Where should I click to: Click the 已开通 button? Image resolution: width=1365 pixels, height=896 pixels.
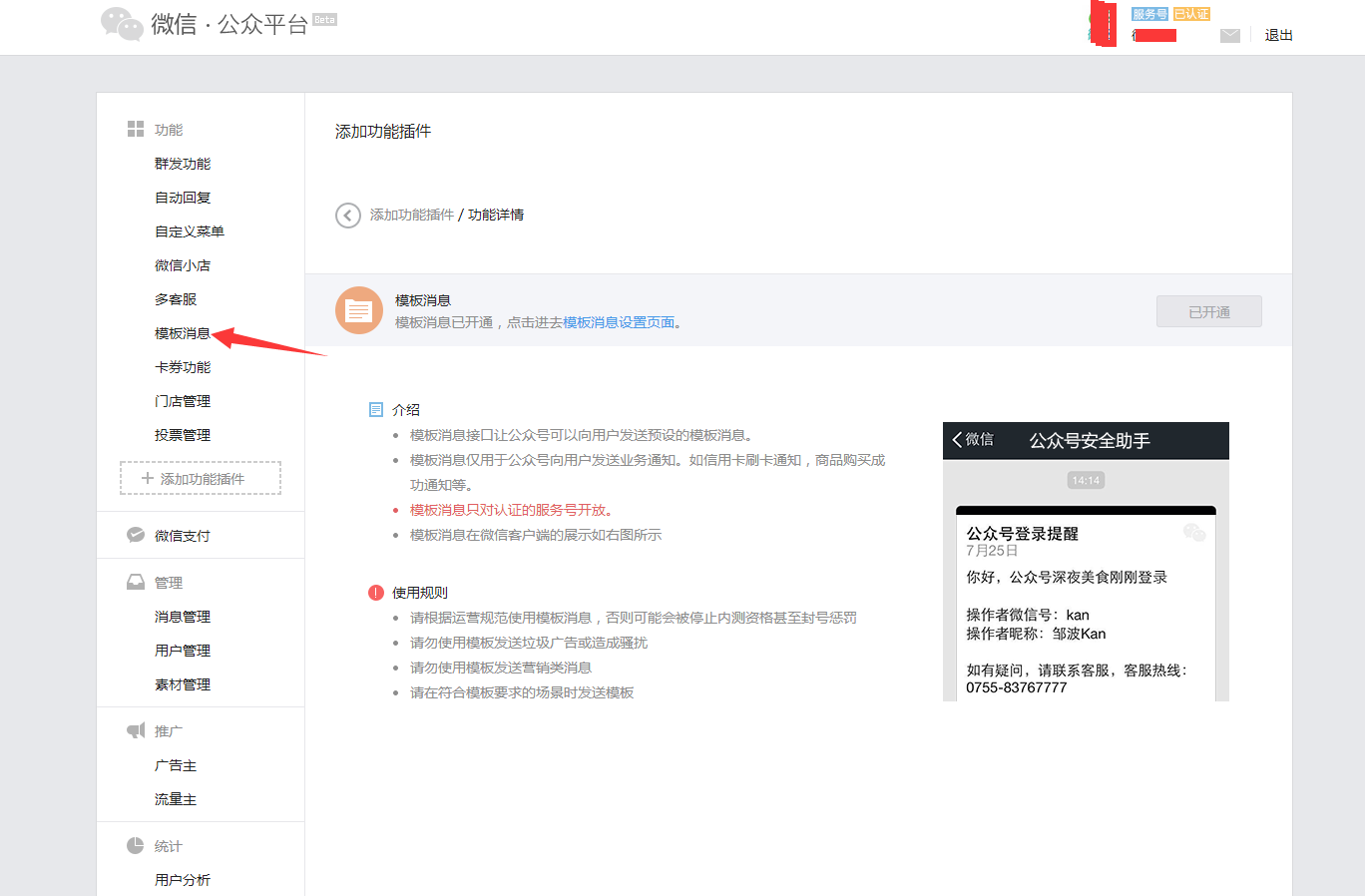point(1209,311)
